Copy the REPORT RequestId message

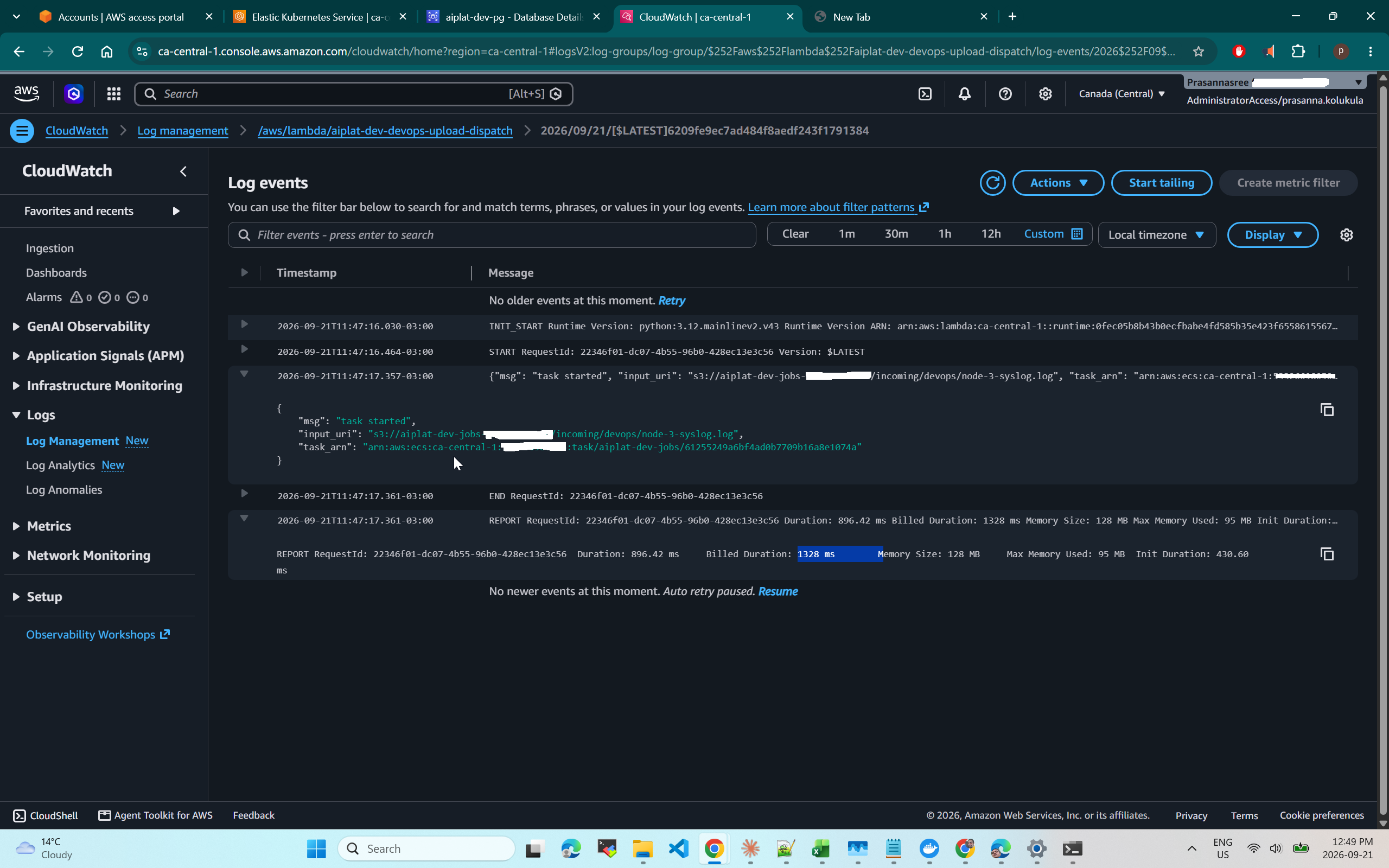click(x=1327, y=554)
